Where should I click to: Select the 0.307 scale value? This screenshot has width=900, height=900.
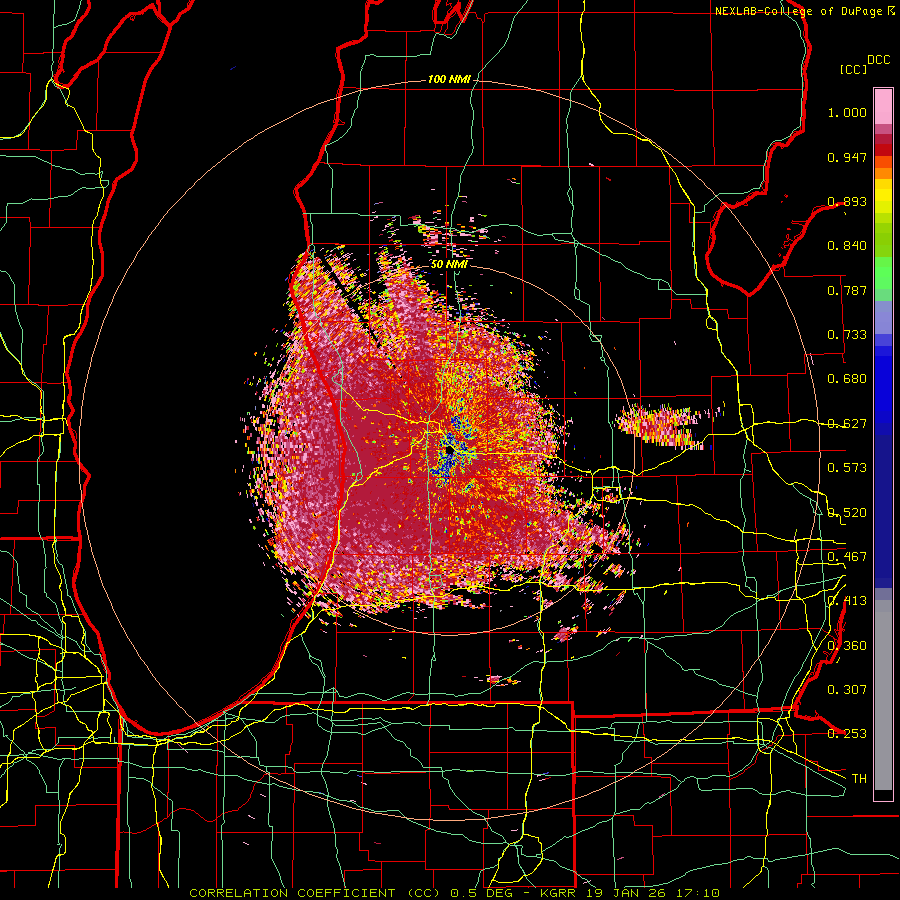(847, 690)
